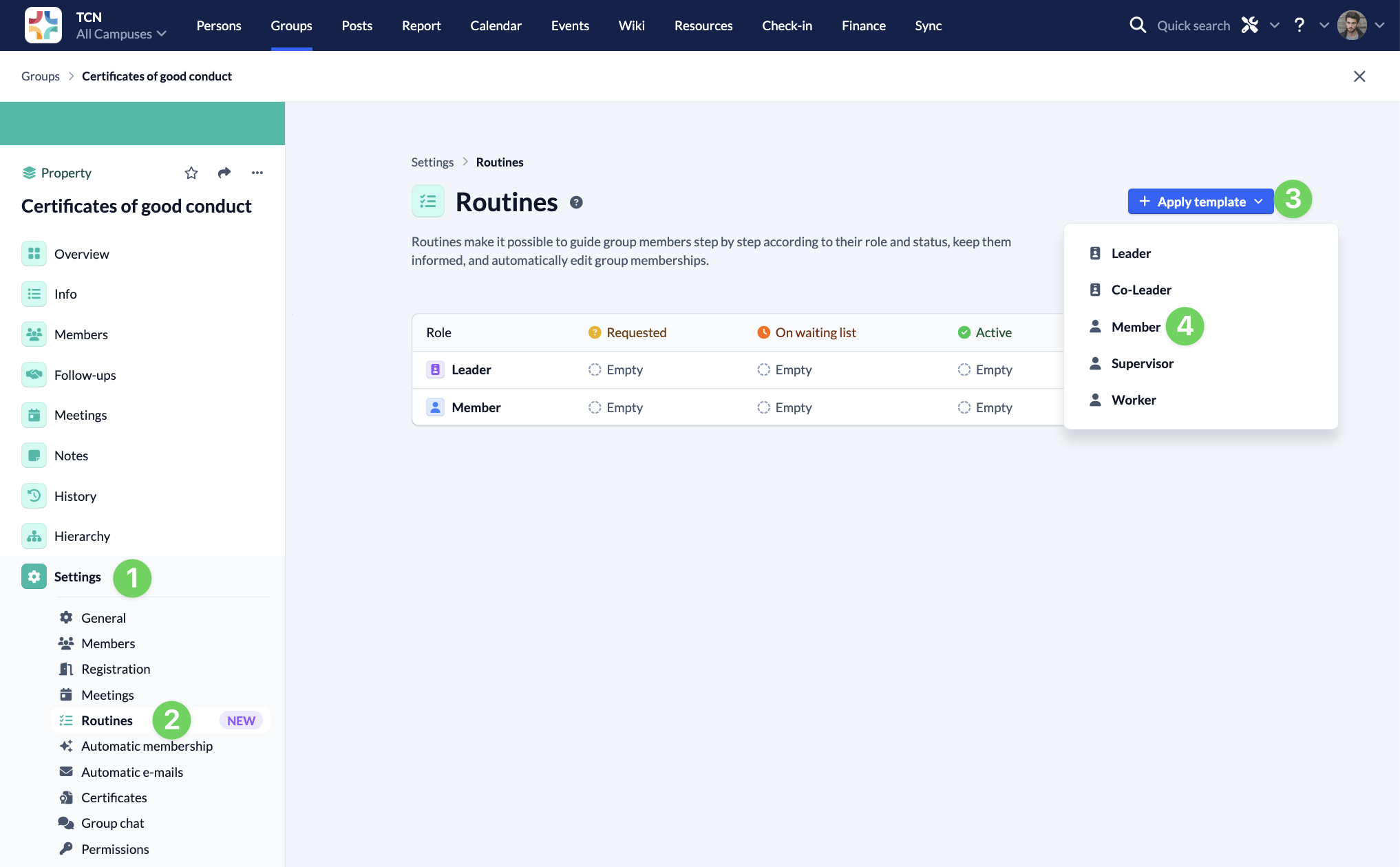Click the Groups breadcrumb link
The width and height of the screenshot is (1400, 867).
(41, 76)
